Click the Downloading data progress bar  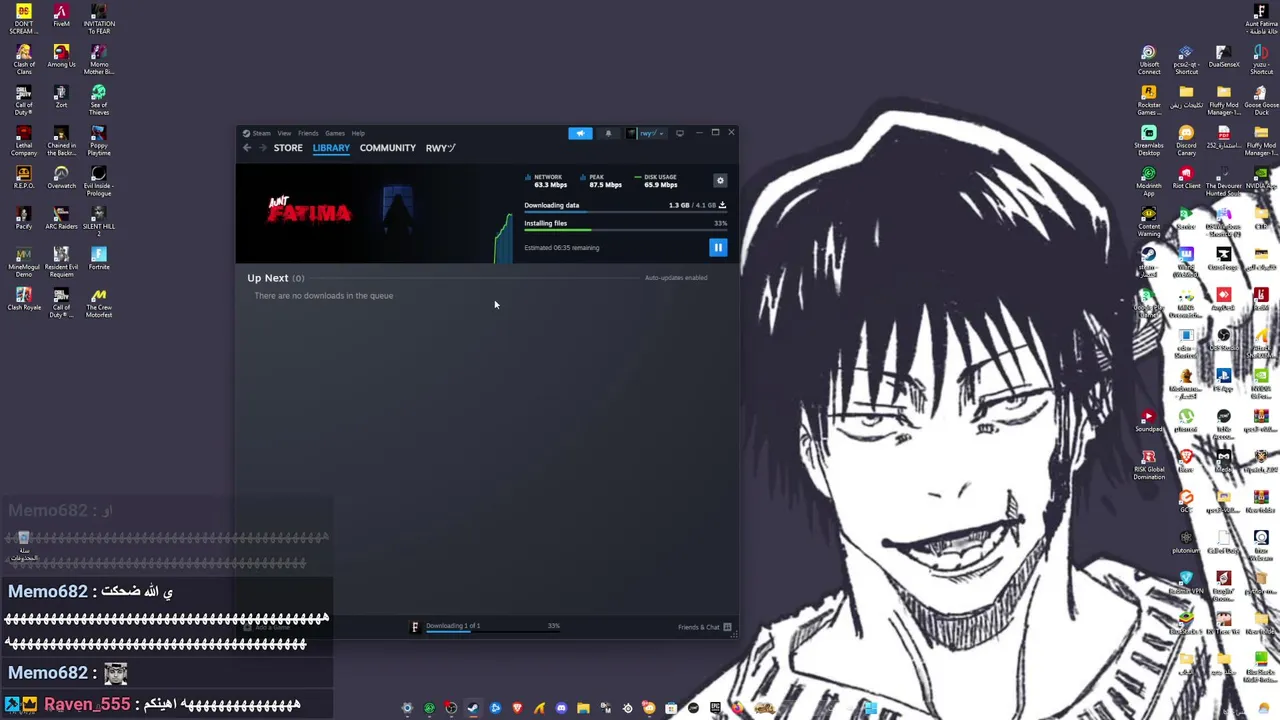[625, 213]
